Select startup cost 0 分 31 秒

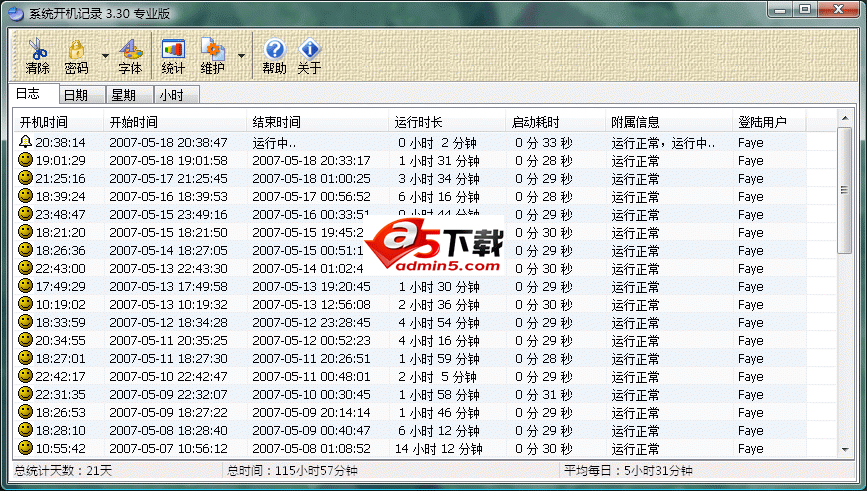pyautogui.click(x=544, y=395)
